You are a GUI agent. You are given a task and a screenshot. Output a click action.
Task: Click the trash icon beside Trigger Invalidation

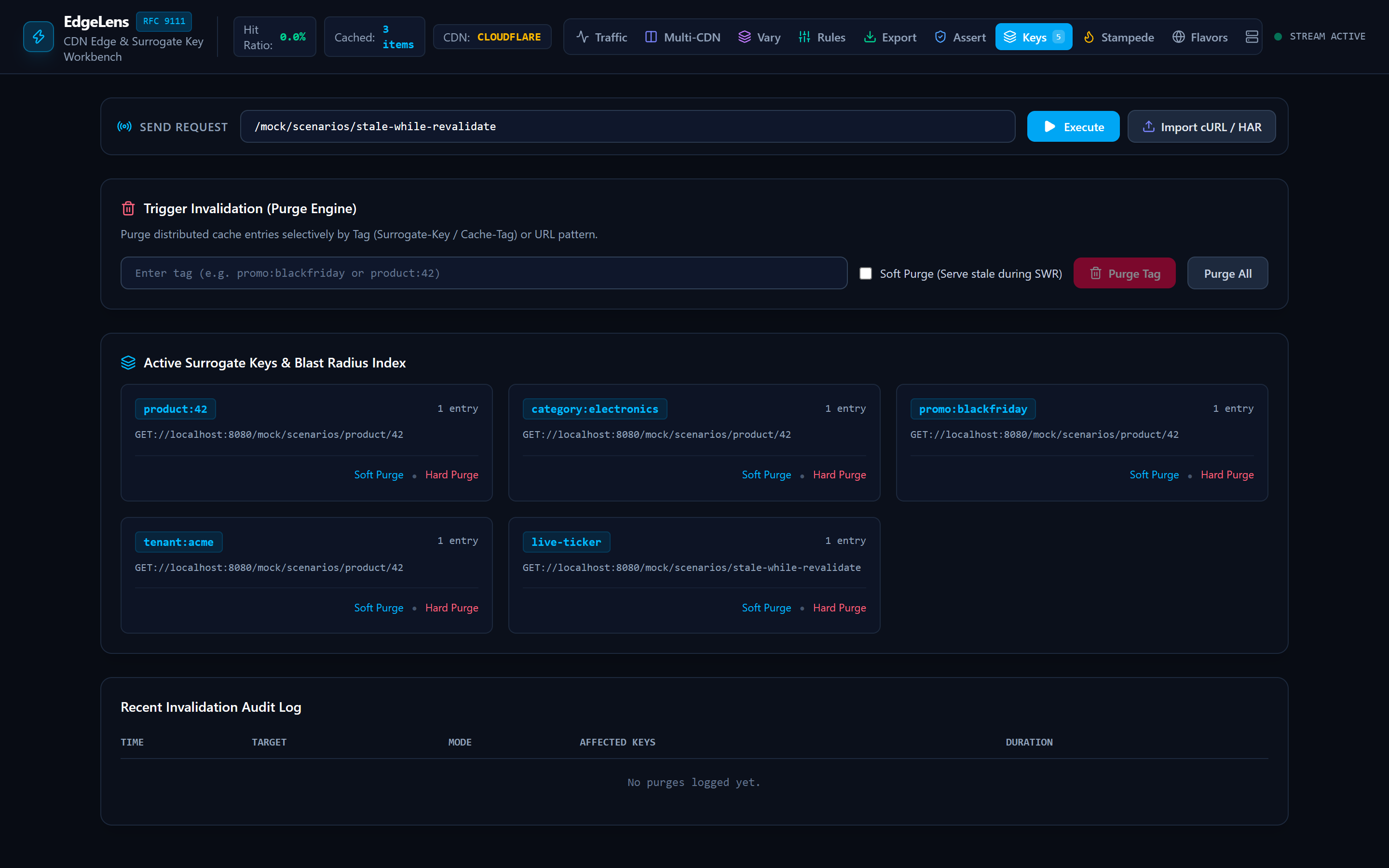(x=128, y=208)
